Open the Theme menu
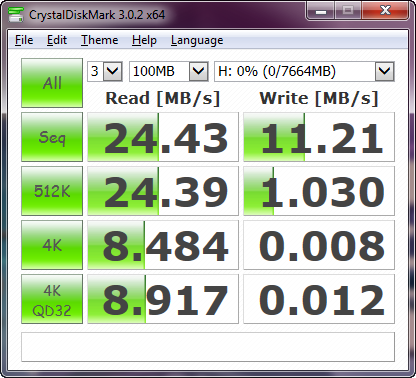416x378 pixels. point(99,40)
